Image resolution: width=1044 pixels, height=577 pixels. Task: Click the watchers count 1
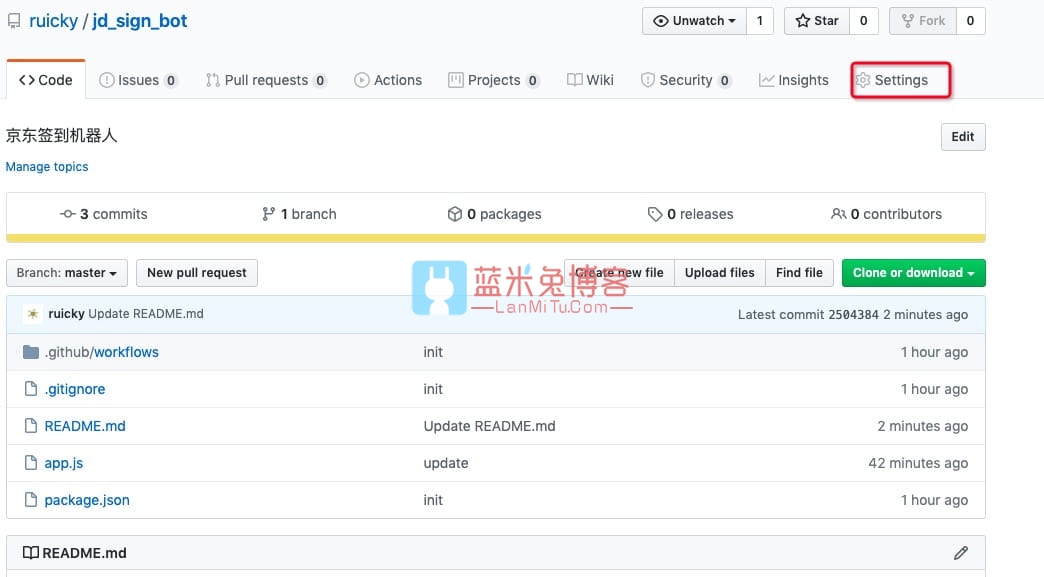coord(760,21)
